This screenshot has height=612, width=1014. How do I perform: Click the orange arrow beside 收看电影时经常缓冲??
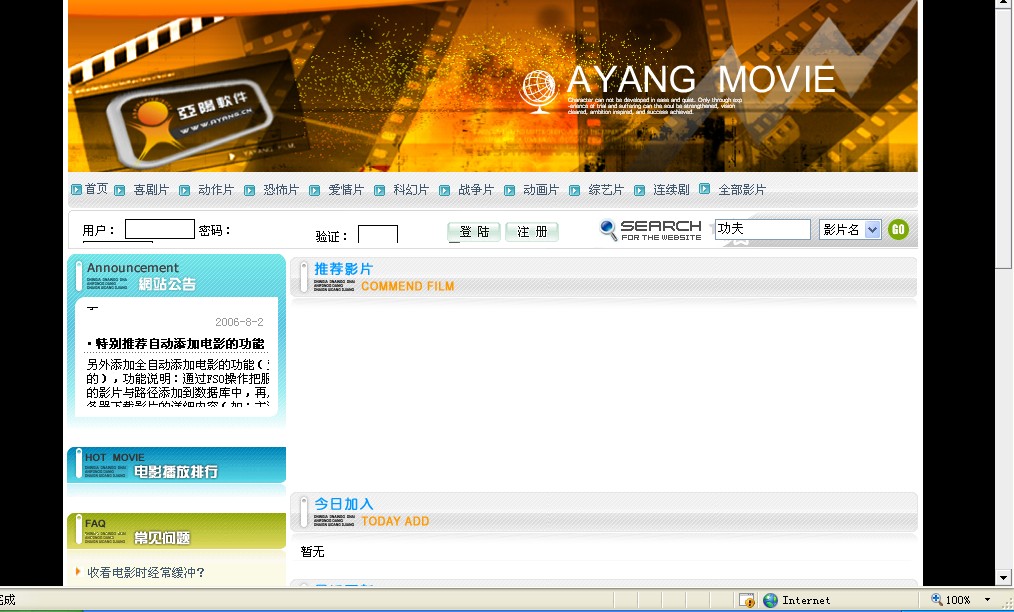[x=78, y=571]
